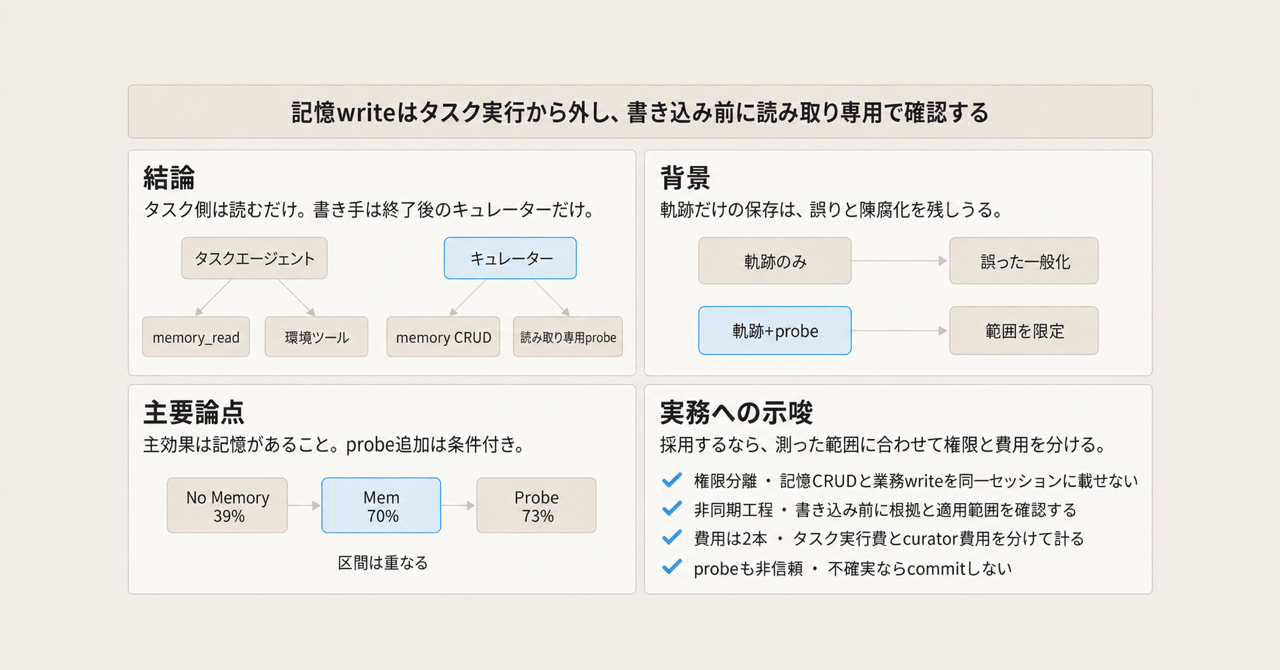Click the title banner 記憶writeはタスク実行から外し
Image resolution: width=1280 pixels, height=670 pixels.
(640, 111)
